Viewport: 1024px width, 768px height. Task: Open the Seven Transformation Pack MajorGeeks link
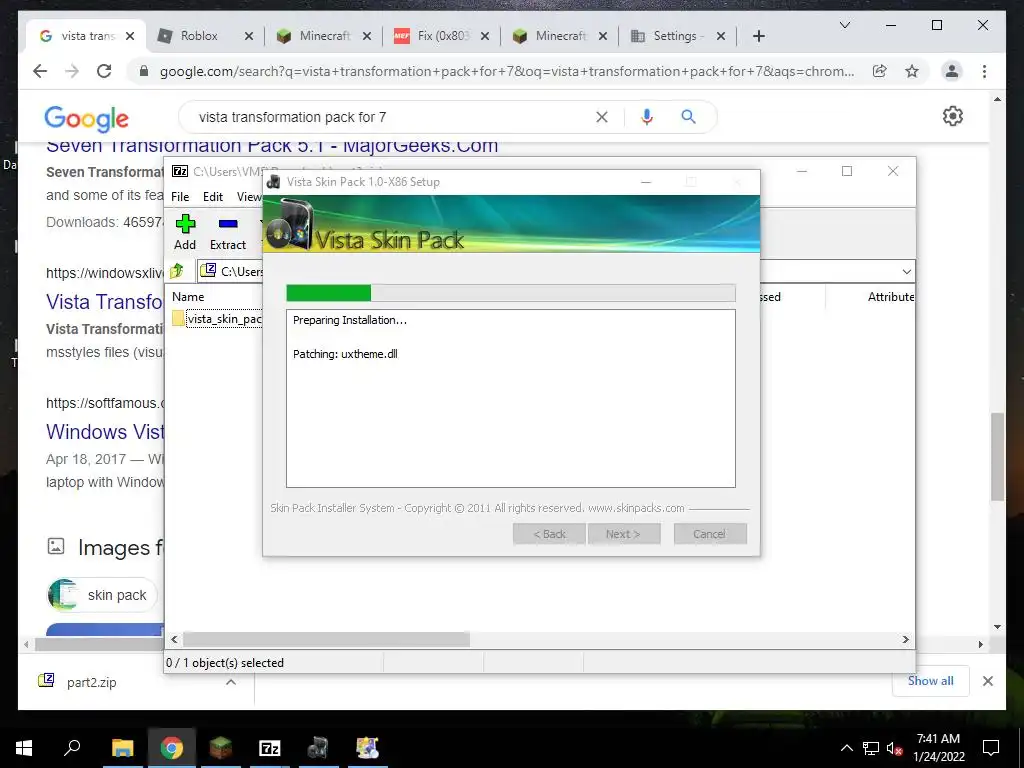point(272,146)
